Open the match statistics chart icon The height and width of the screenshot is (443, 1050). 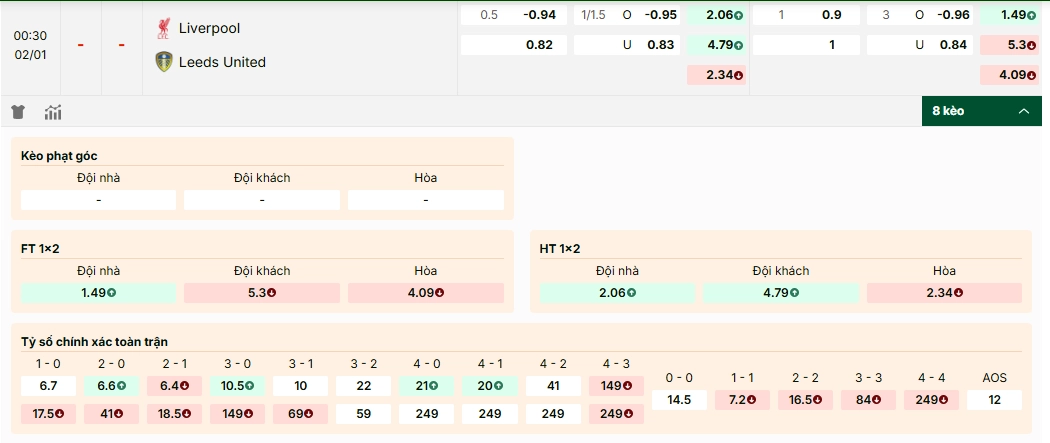(x=53, y=112)
